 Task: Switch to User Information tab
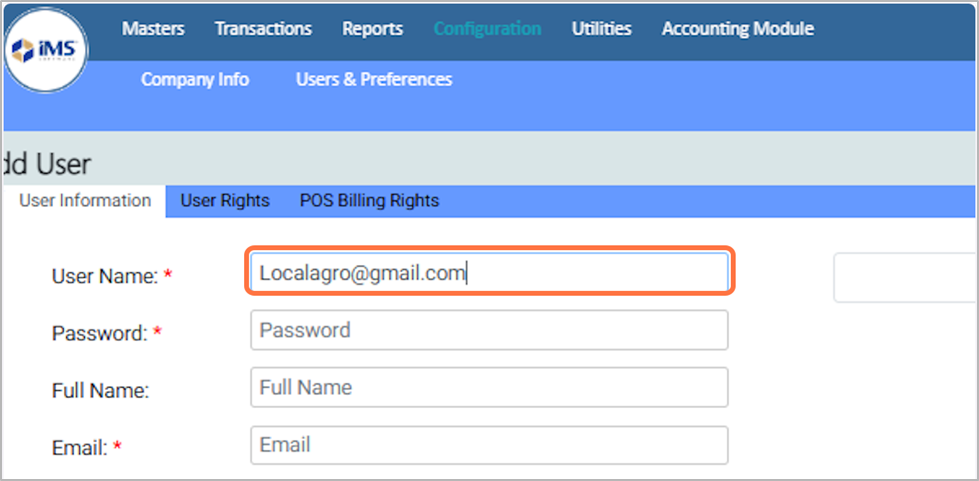[x=85, y=201]
